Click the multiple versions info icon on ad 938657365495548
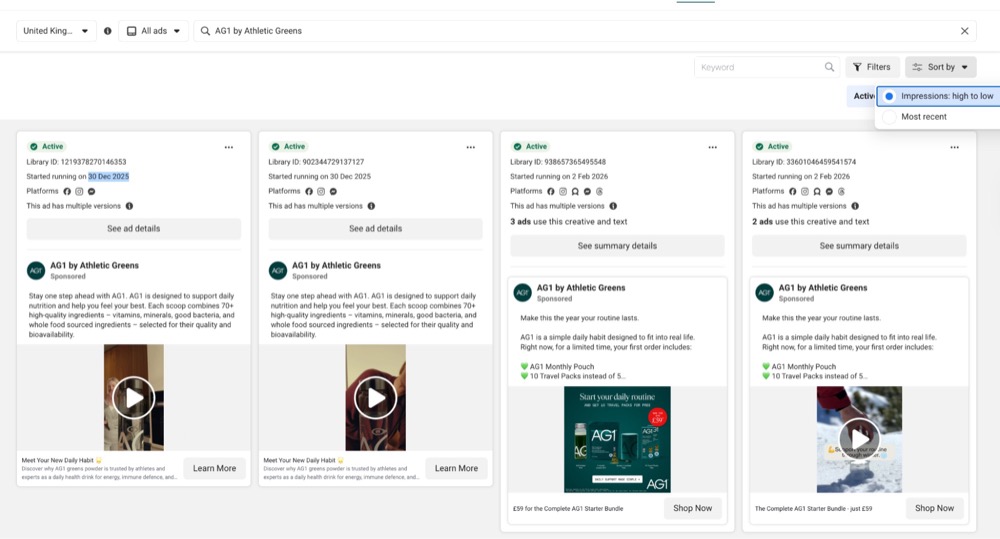1000x539 pixels. [x=613, y=206]
